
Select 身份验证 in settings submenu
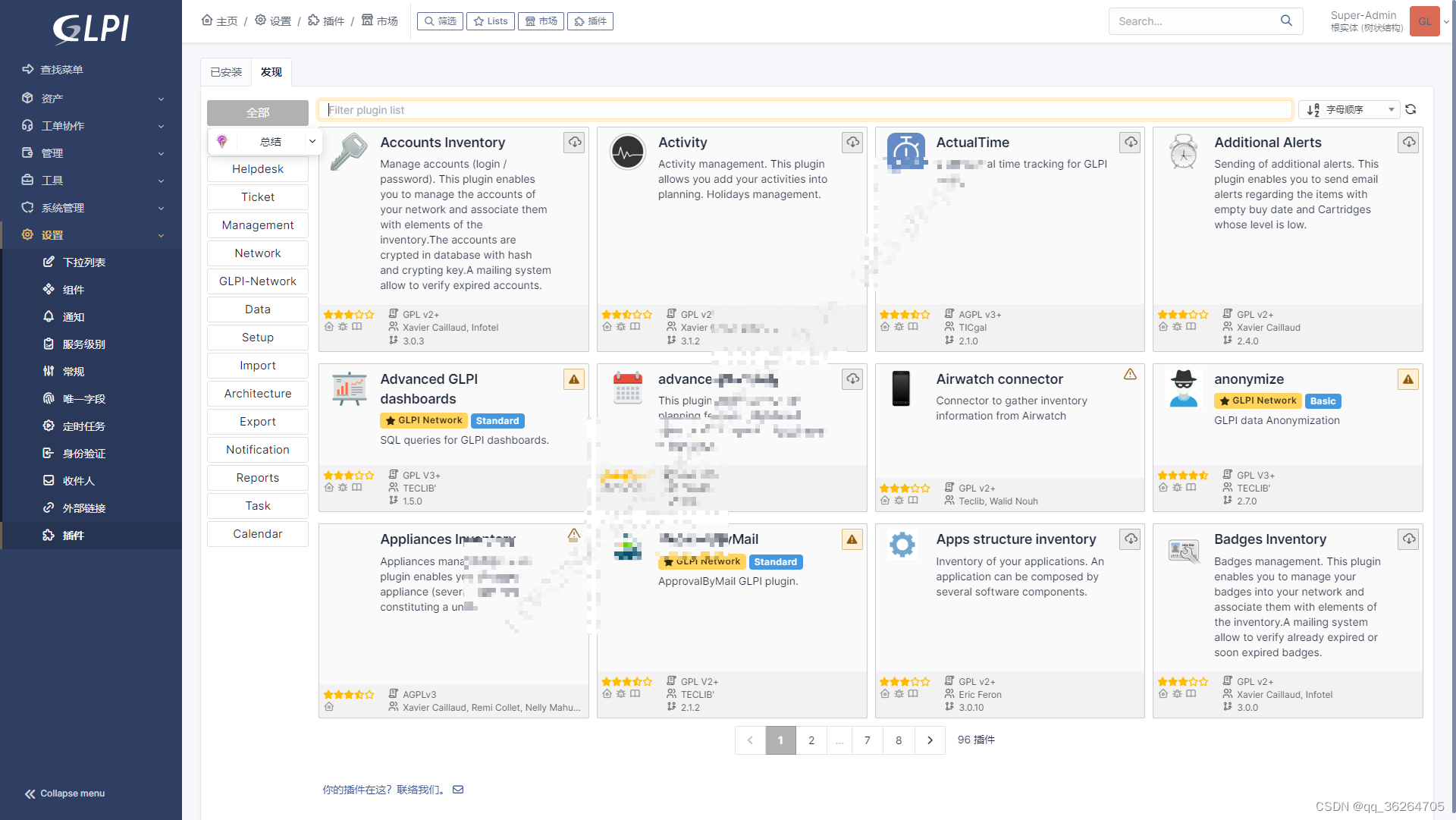[x=83, y=454]
